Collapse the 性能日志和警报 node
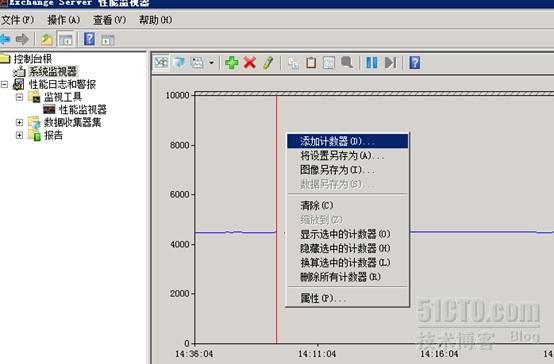The height and width of the screenshot is (364, 554). click(x=4, y=84)
